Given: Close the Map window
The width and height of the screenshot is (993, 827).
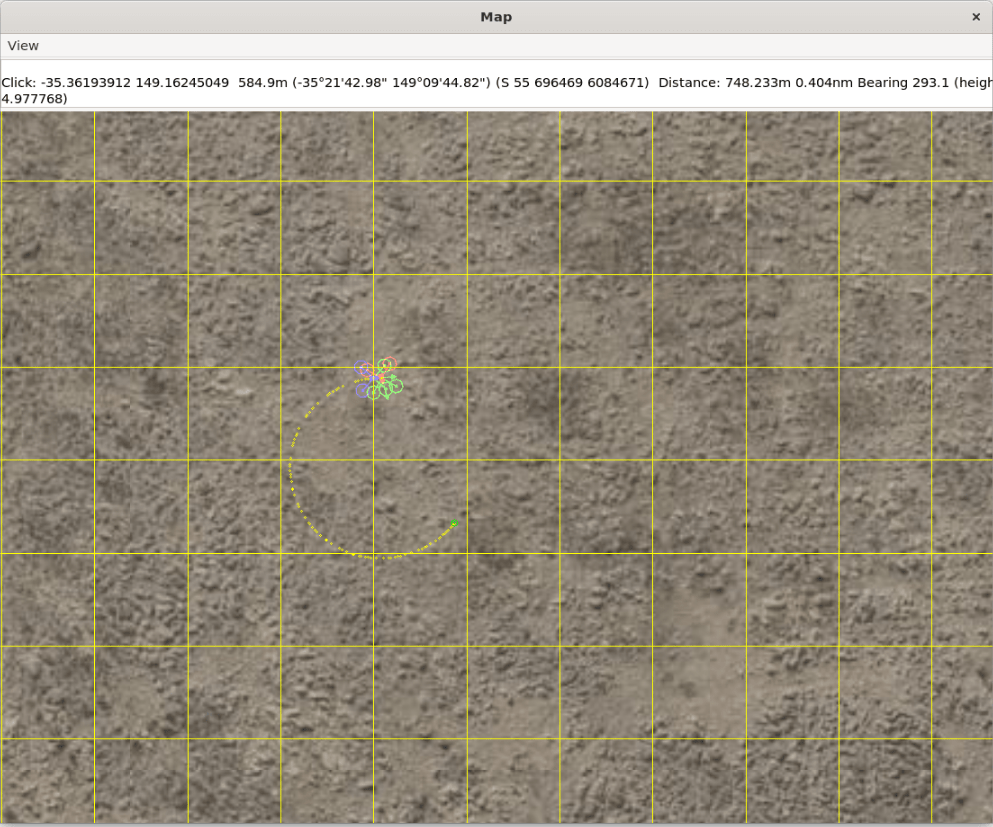Looking at the screenshot, I should click(x=976, y=17).
